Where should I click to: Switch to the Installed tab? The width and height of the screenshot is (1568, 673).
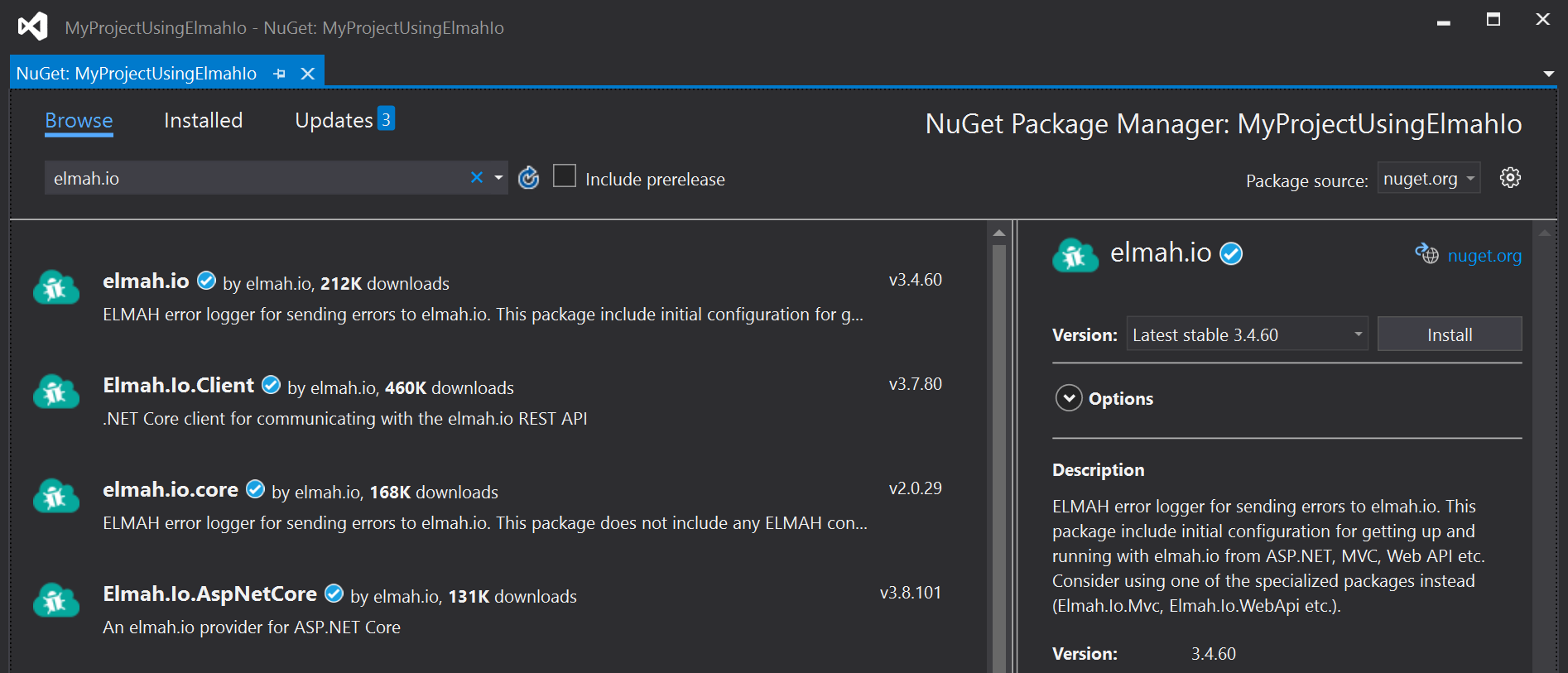pos(203,121)
